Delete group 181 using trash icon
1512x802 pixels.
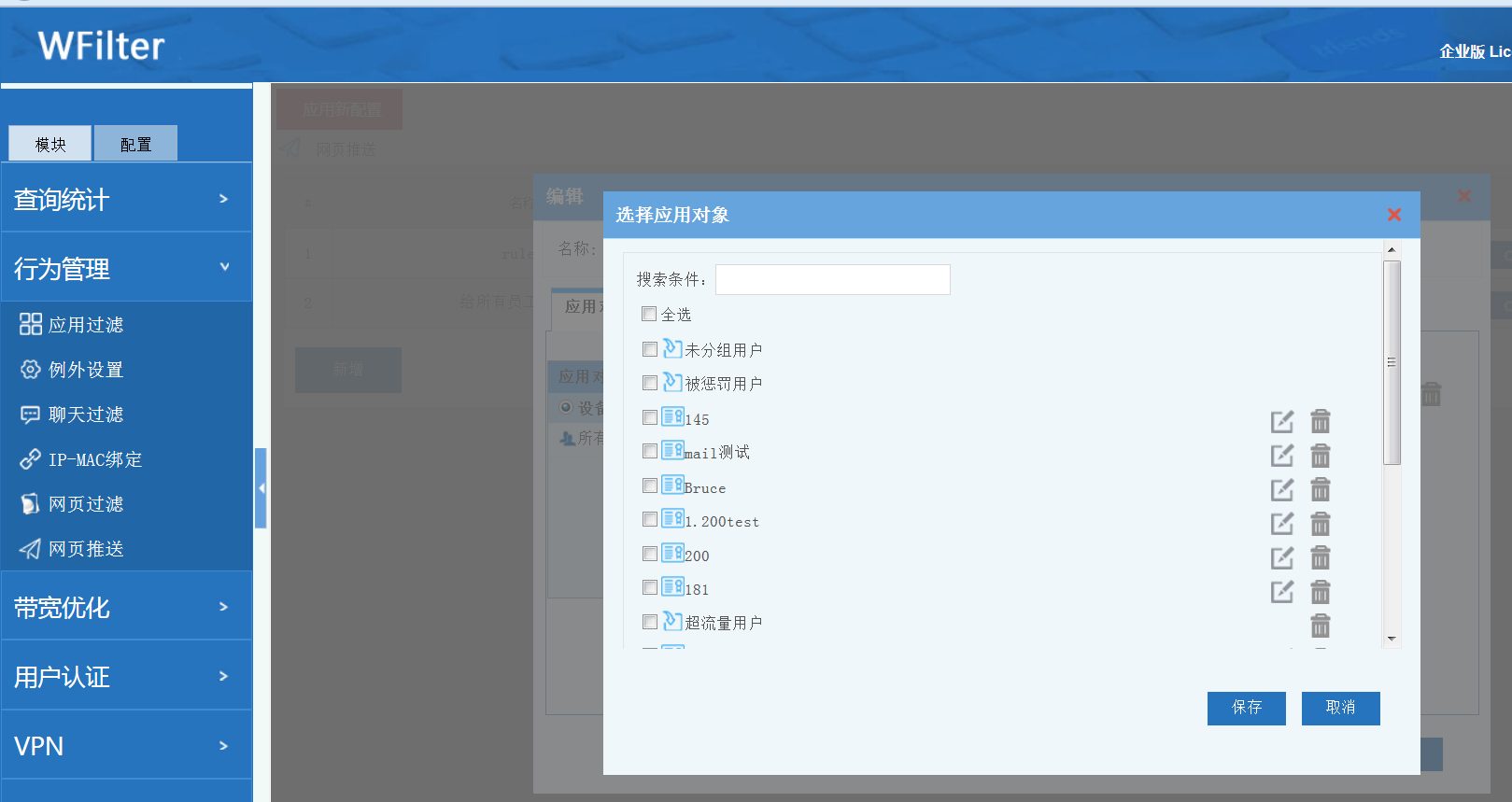pyautogui.click(x=1320, y=592)
